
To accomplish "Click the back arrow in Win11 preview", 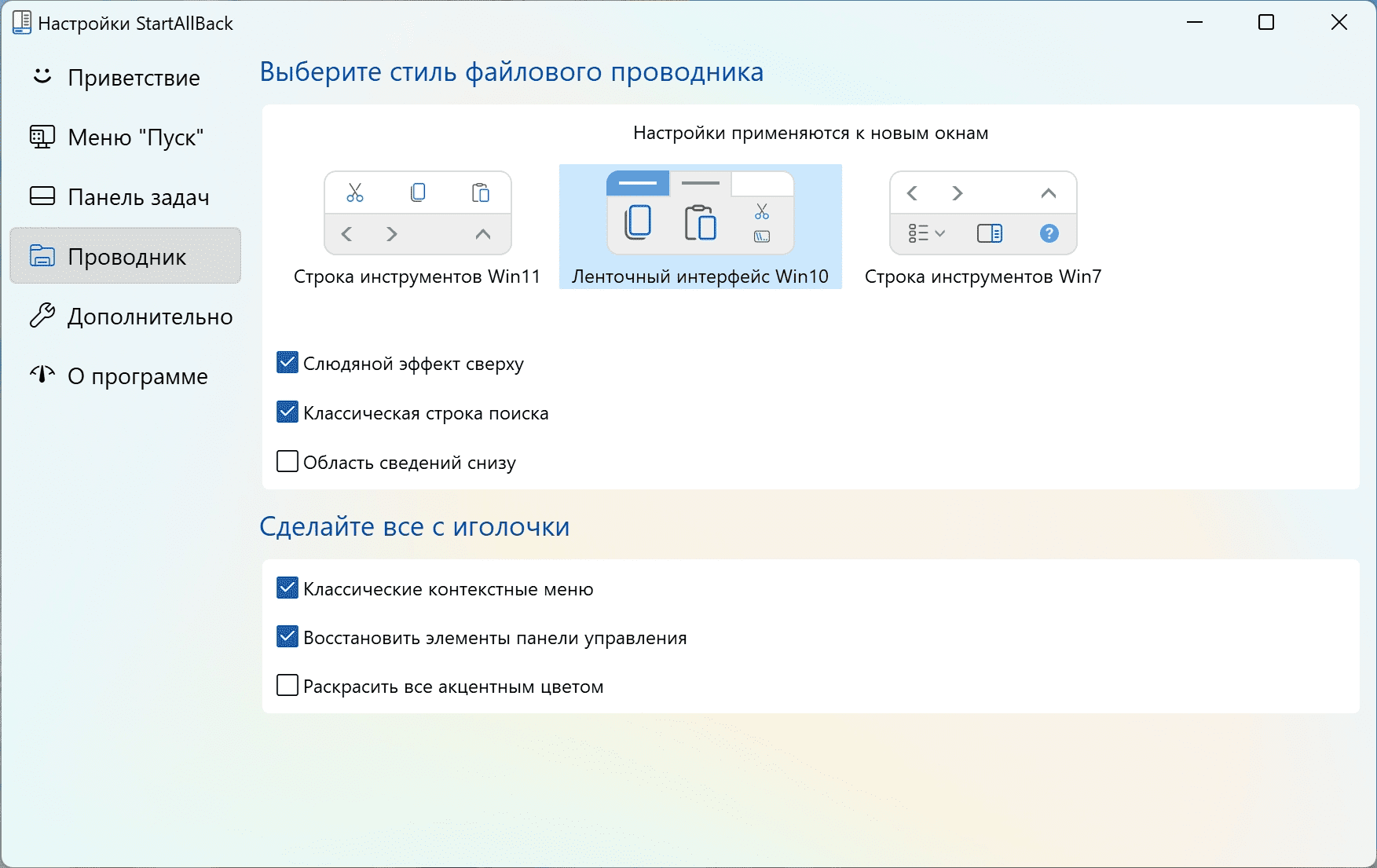I will [x=346, y=233].
